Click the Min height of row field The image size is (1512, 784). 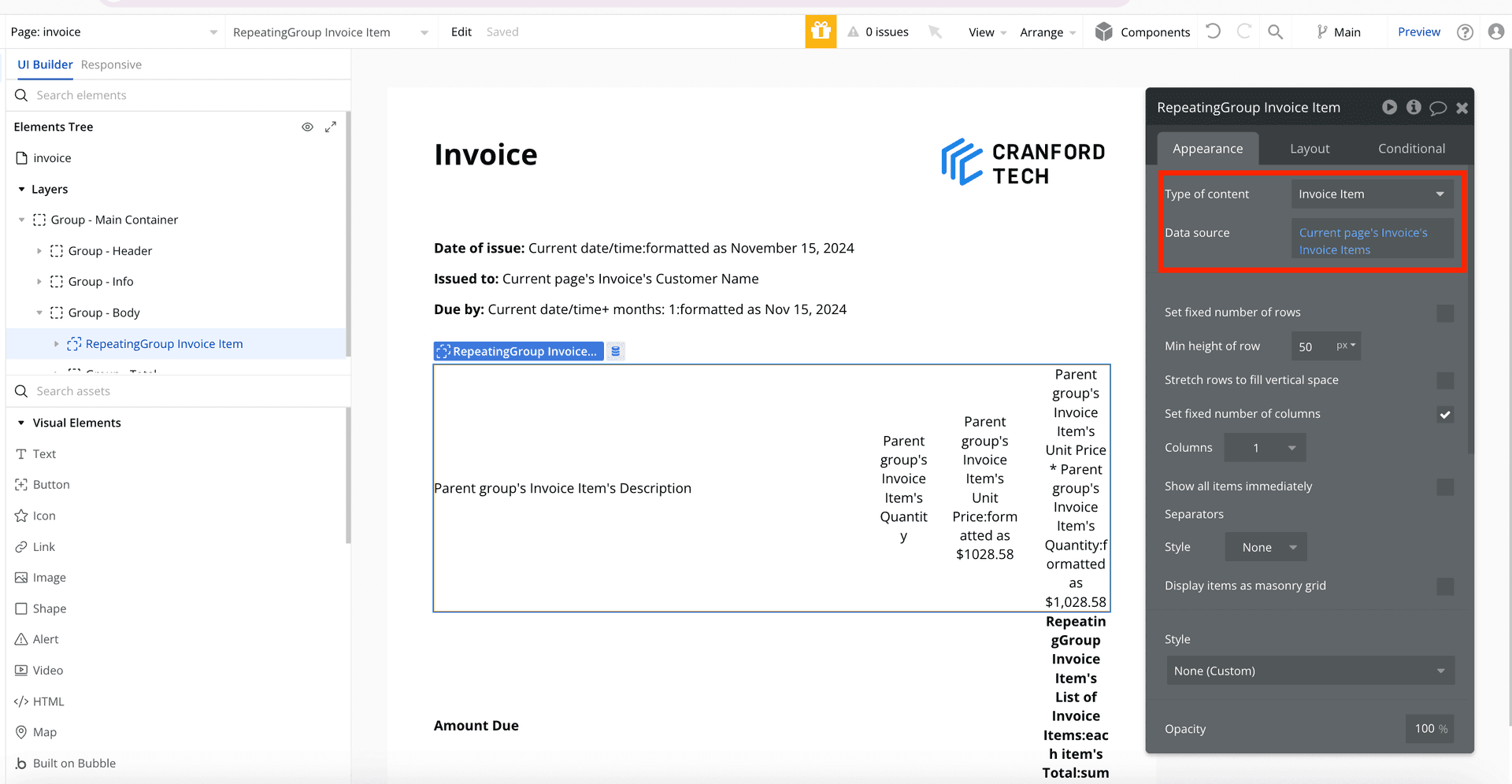[1311, 346]
